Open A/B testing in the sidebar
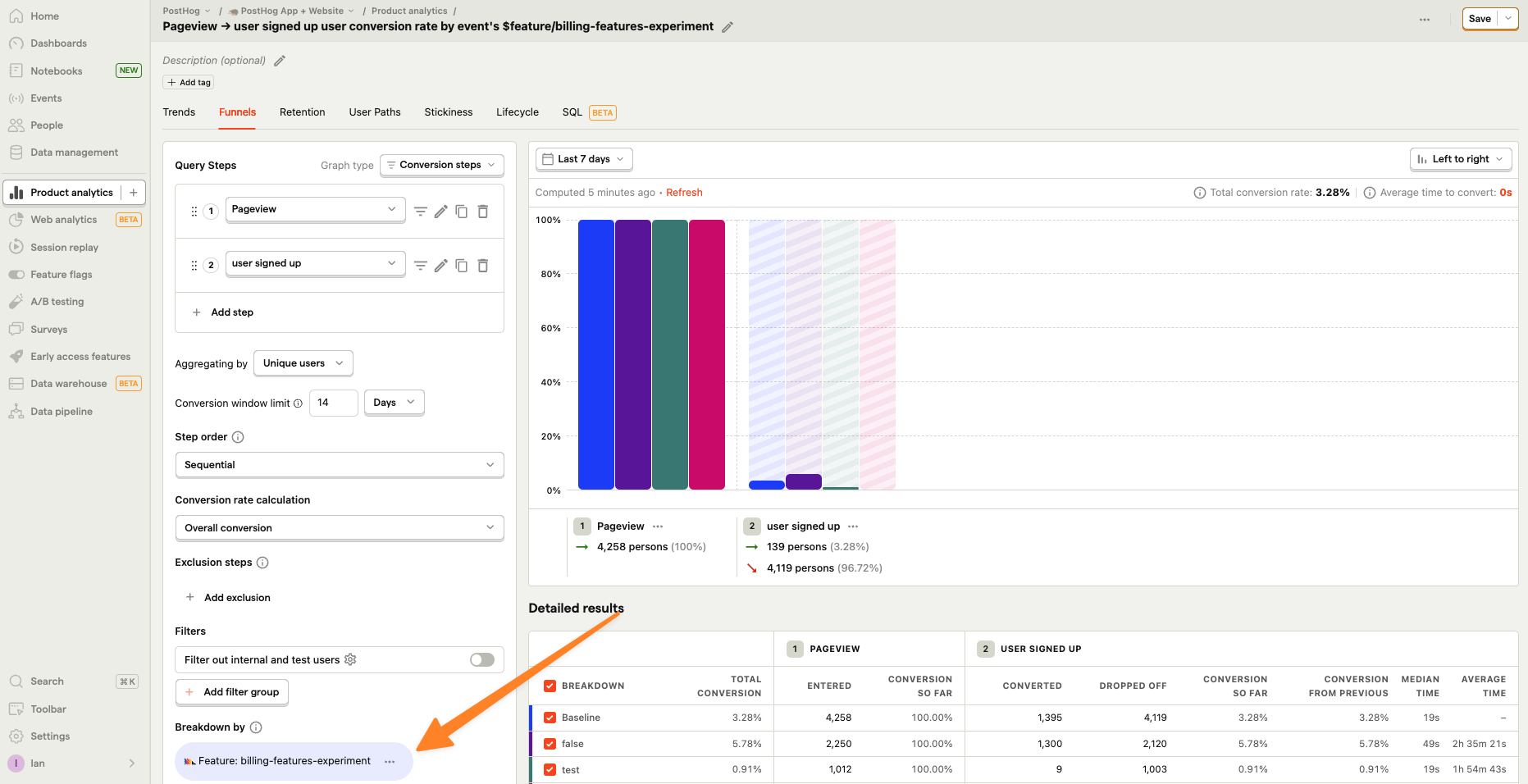The height and width of the screenshot is (784, 1528). (57, 302)
